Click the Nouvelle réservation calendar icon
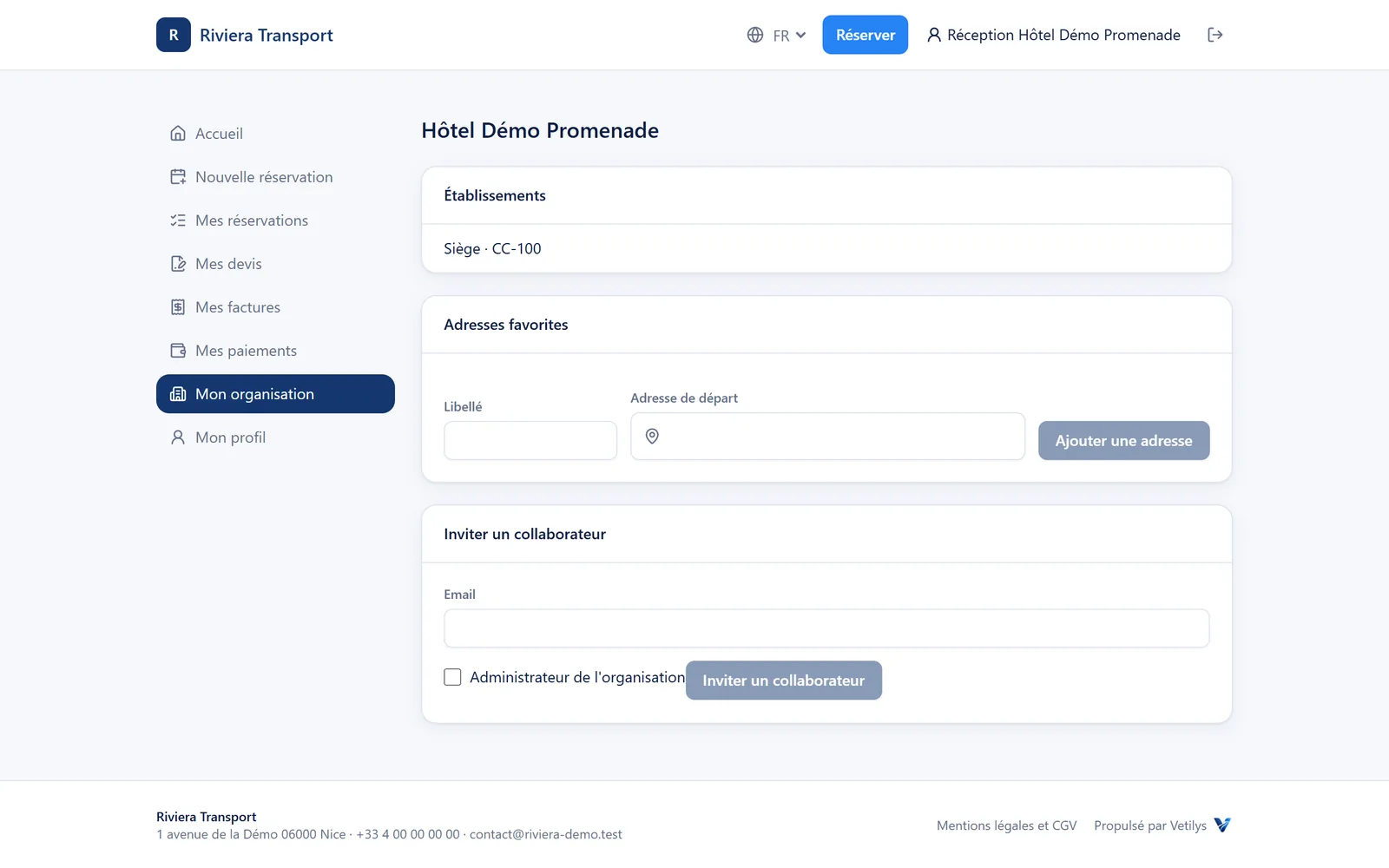 (x=178, y=177)
